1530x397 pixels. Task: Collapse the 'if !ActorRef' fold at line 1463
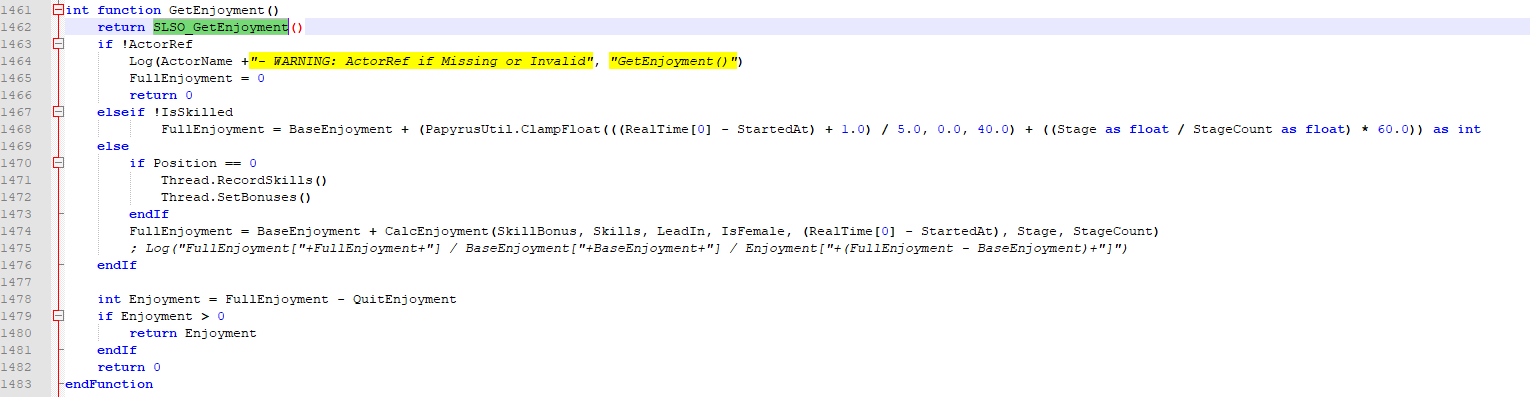coord(60,44)
